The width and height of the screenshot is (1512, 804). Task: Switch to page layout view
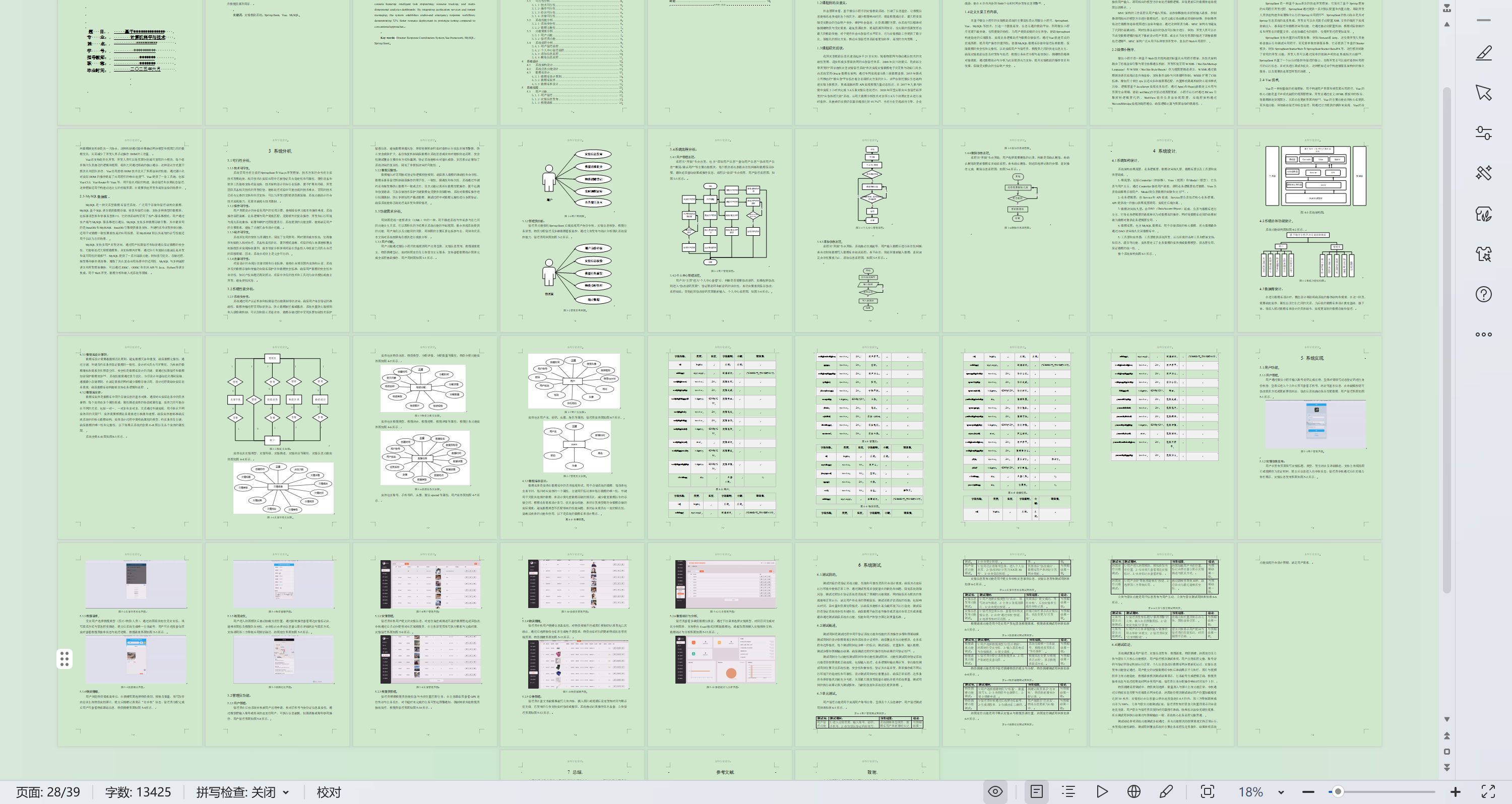click(x=1037, y=792)
